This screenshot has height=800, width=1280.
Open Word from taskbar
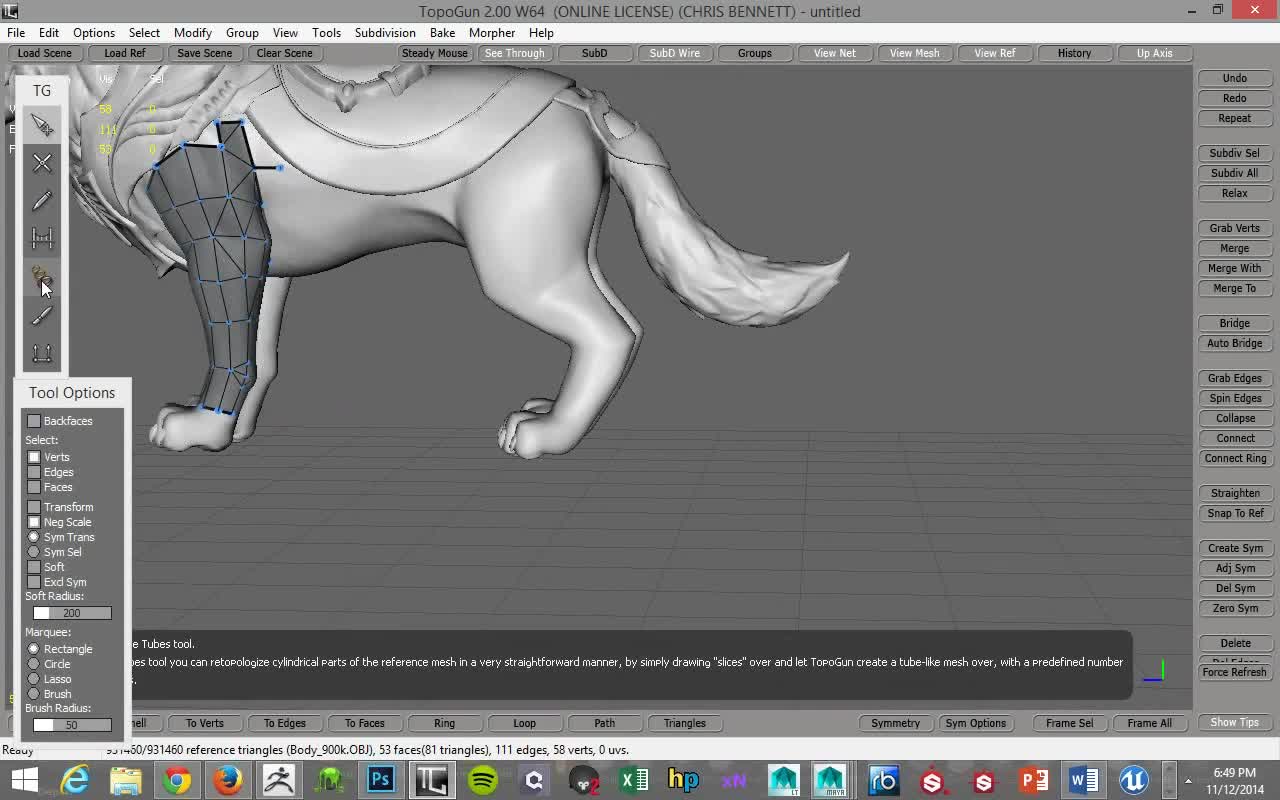coord(1084,780)
